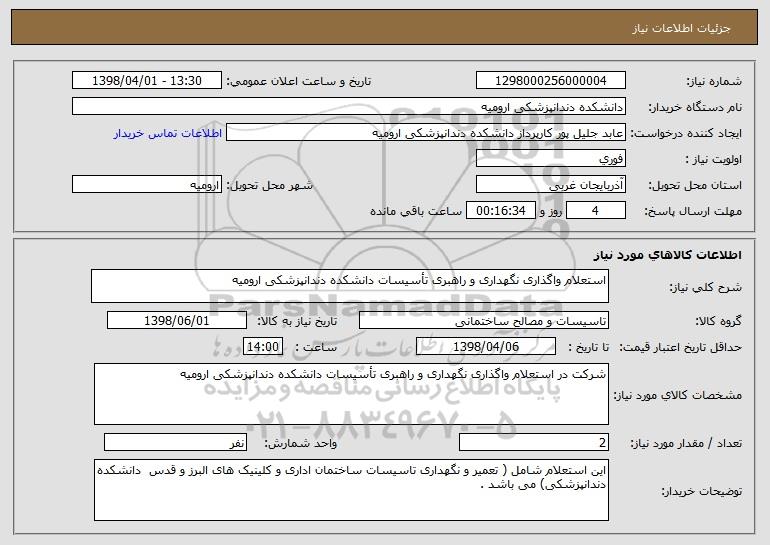Select the goods group field تاسیسات و مصالح ساختمانی
Screen dimensions: 770x545
click(484, 321)
